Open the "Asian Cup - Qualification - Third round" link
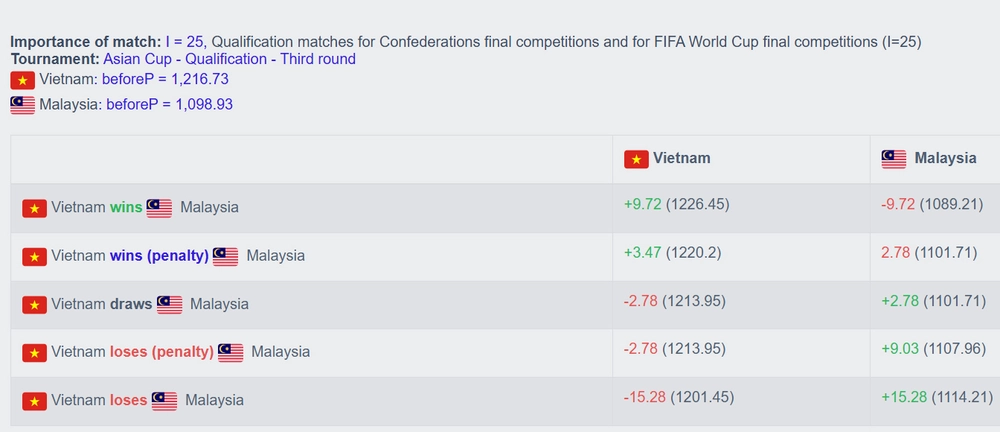This screenshot has height=432, width=1000. (229, 59)
